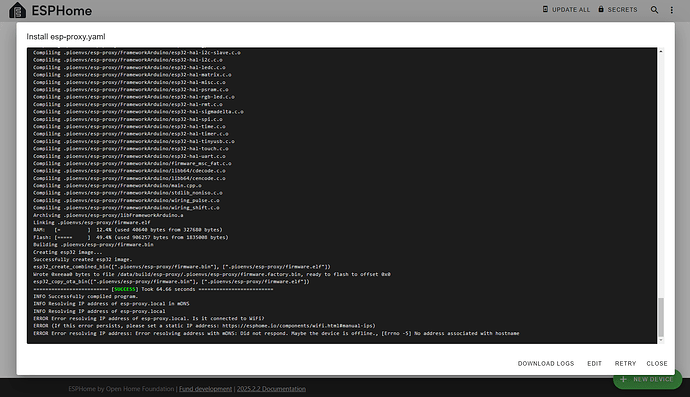Click the esp32_copy_ota_bin log line
This screenshot has width=690, height=397.
pyautogui.click(x=171, y=282)
